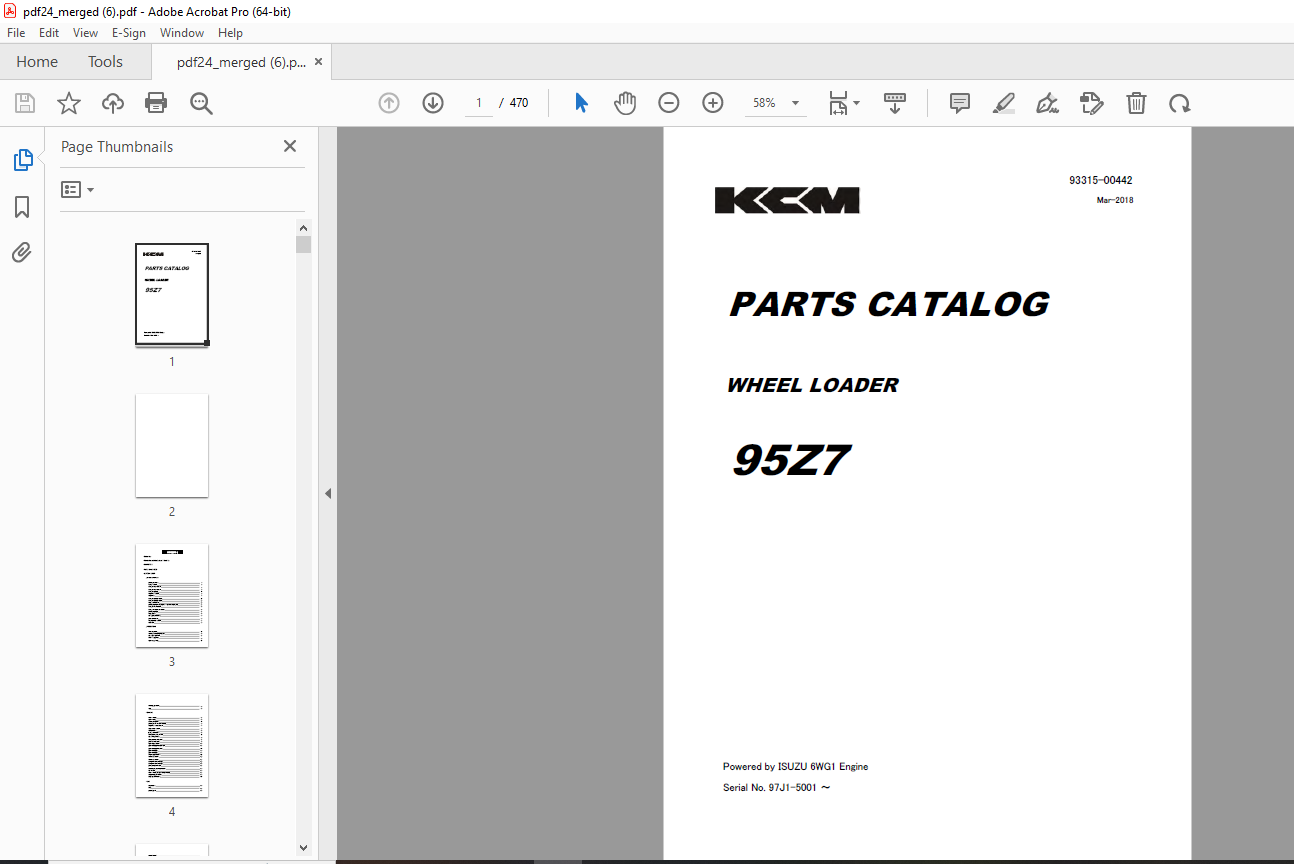Select the highlighter pen tool

(x=1004, y=103)
